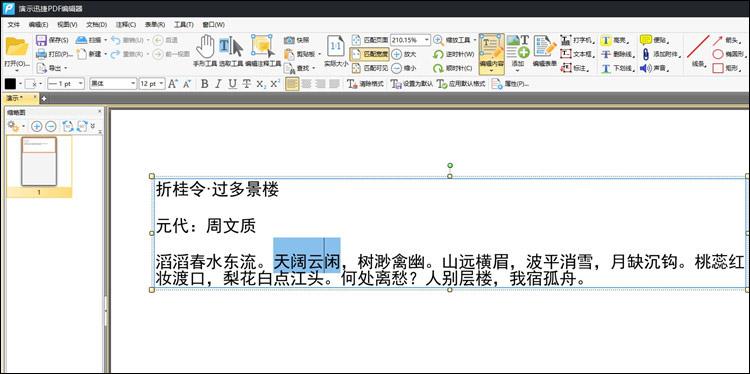Open the font size 12 pt dropdown
The width and height of the screenshot is (750, 374).
pyautogui.click(x=161, y=84)
